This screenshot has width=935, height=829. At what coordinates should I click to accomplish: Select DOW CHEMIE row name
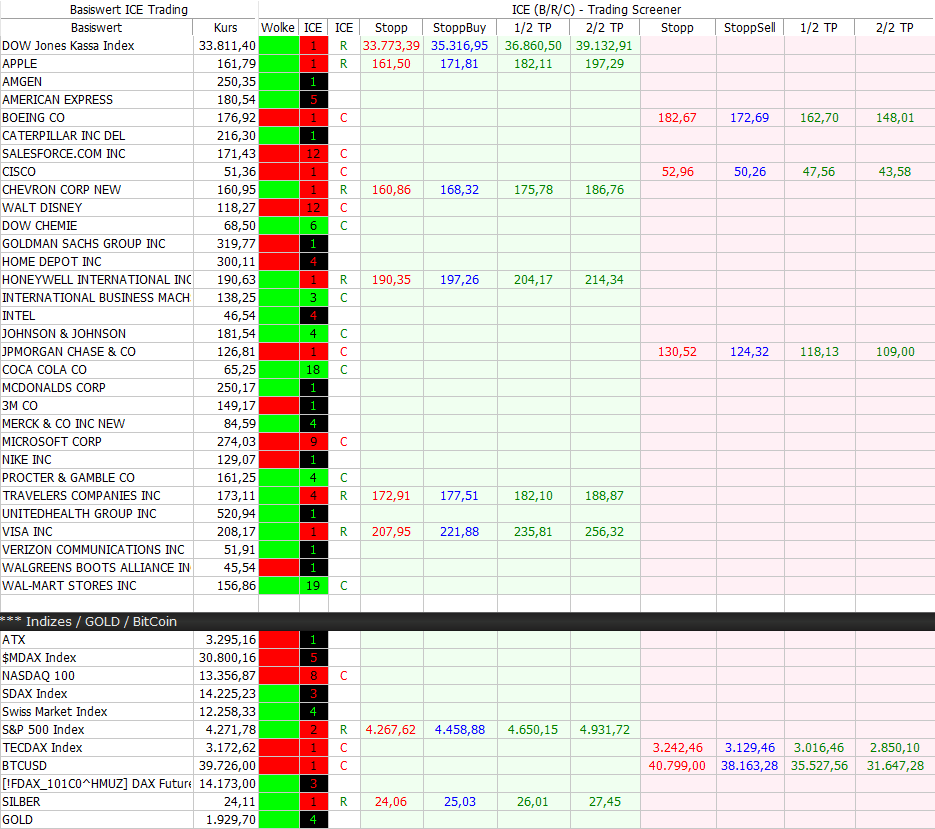[40, 225]
